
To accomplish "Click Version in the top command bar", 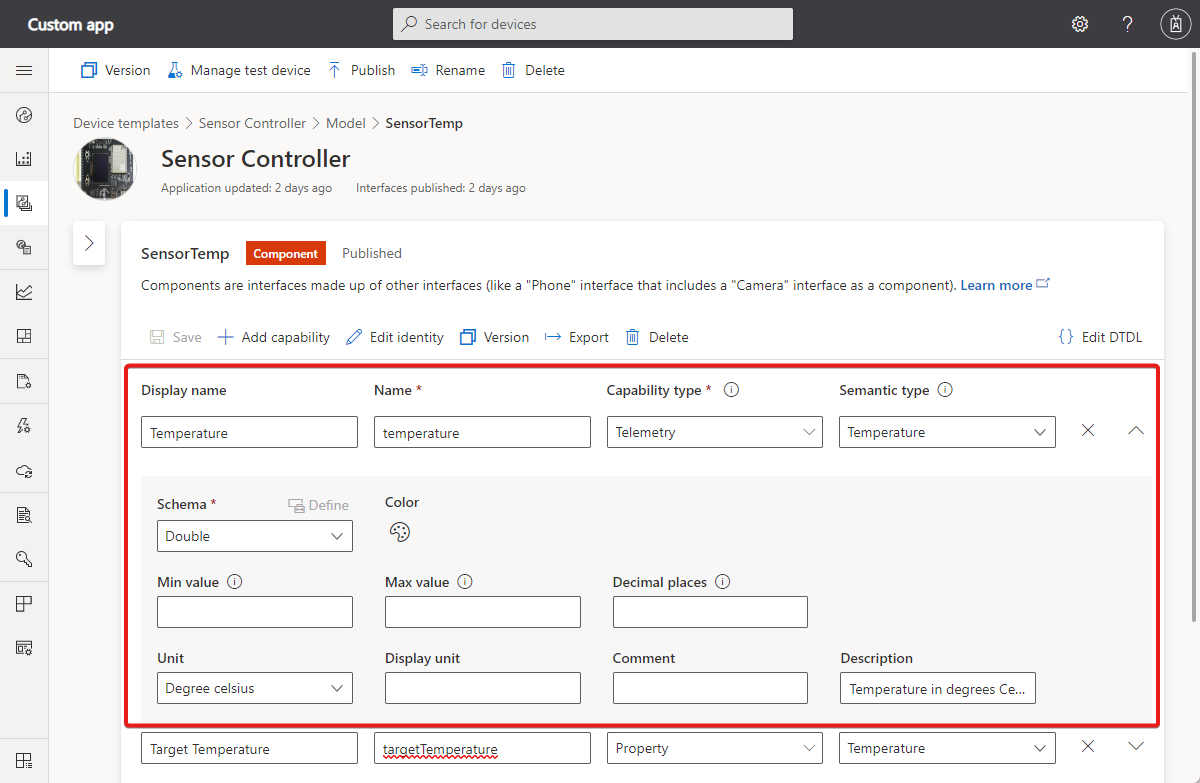I will [116, 70].
